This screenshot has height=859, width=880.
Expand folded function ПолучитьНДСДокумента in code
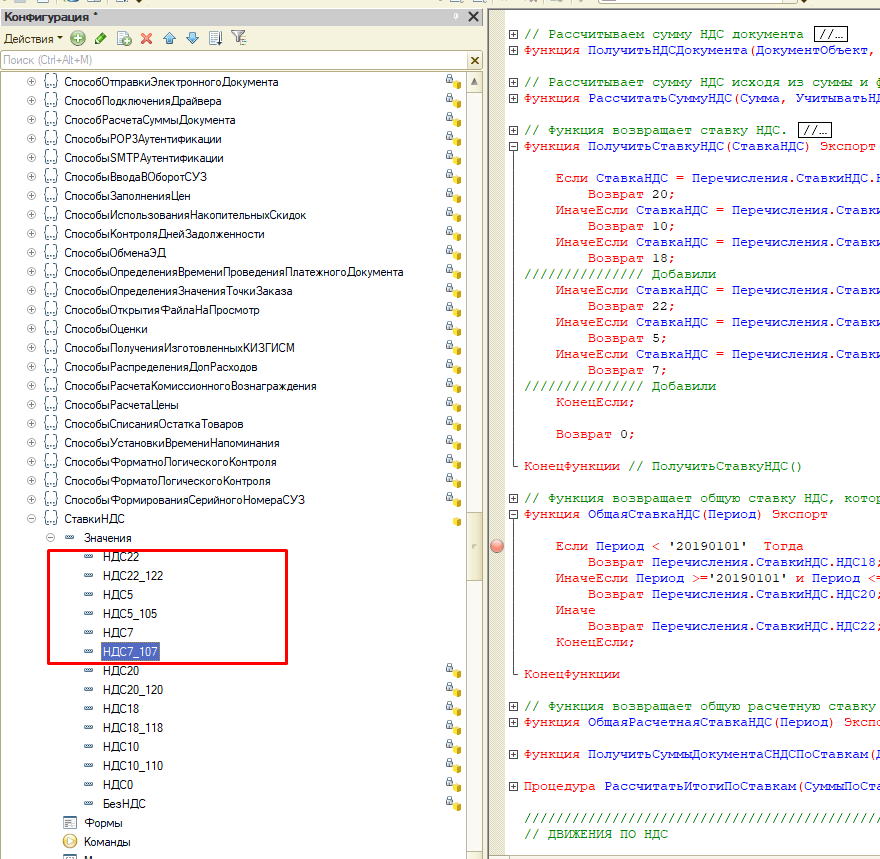513,50
